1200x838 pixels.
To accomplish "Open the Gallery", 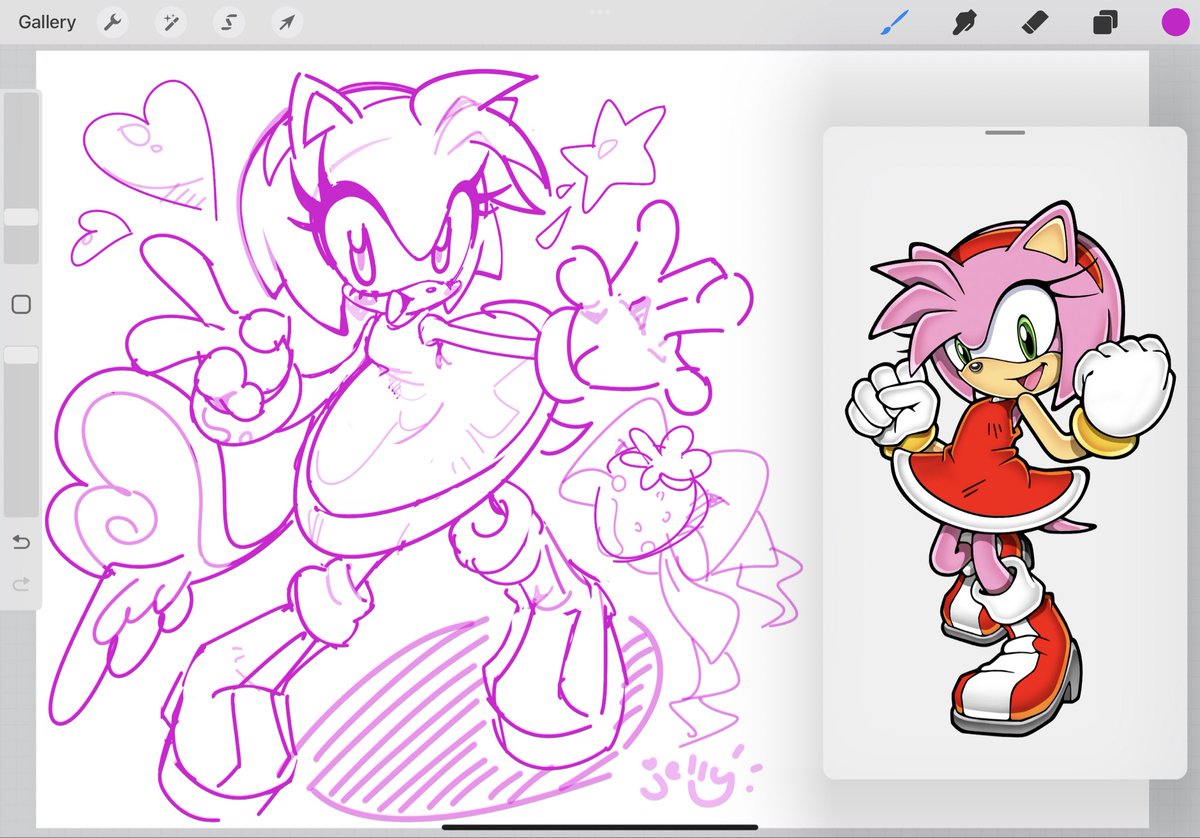I will (47, 22).
